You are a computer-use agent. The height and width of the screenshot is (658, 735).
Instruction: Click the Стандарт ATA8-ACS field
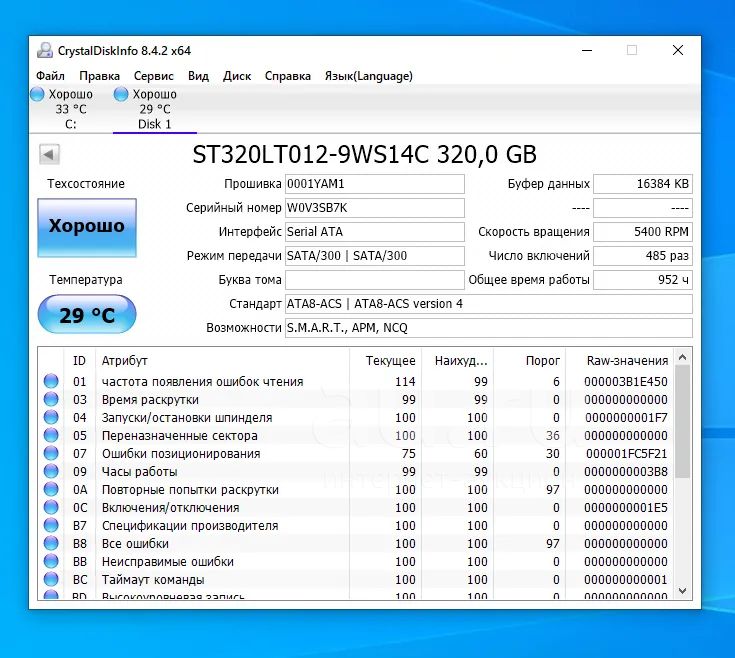(x=488, y=304)
